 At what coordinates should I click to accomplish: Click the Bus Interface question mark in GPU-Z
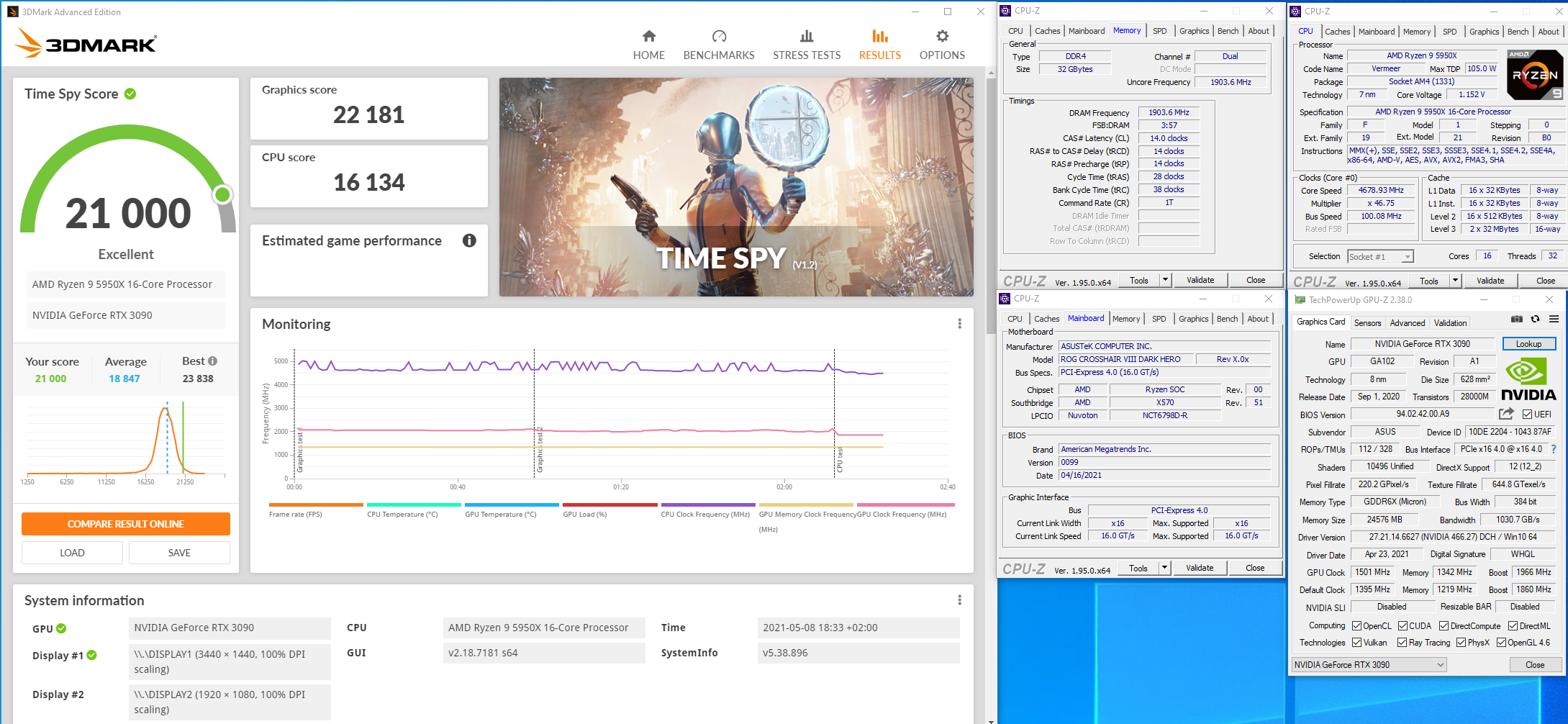click(1554, 449)
